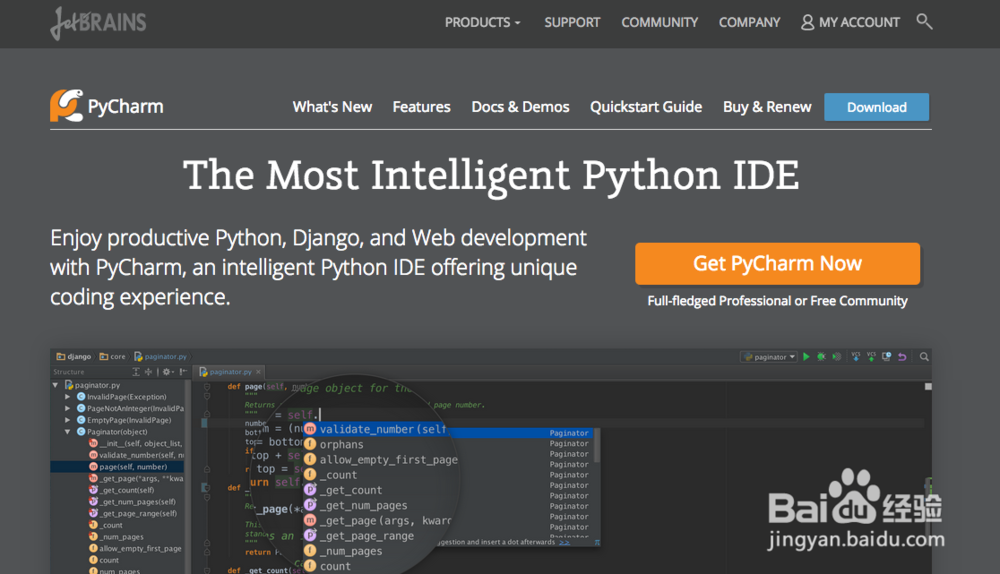Image resolution: width=1000 pixels, height=574 pixels.
Task: Click the paginator.py file in the breadcrumb
Action: click(x=161, y=357)
